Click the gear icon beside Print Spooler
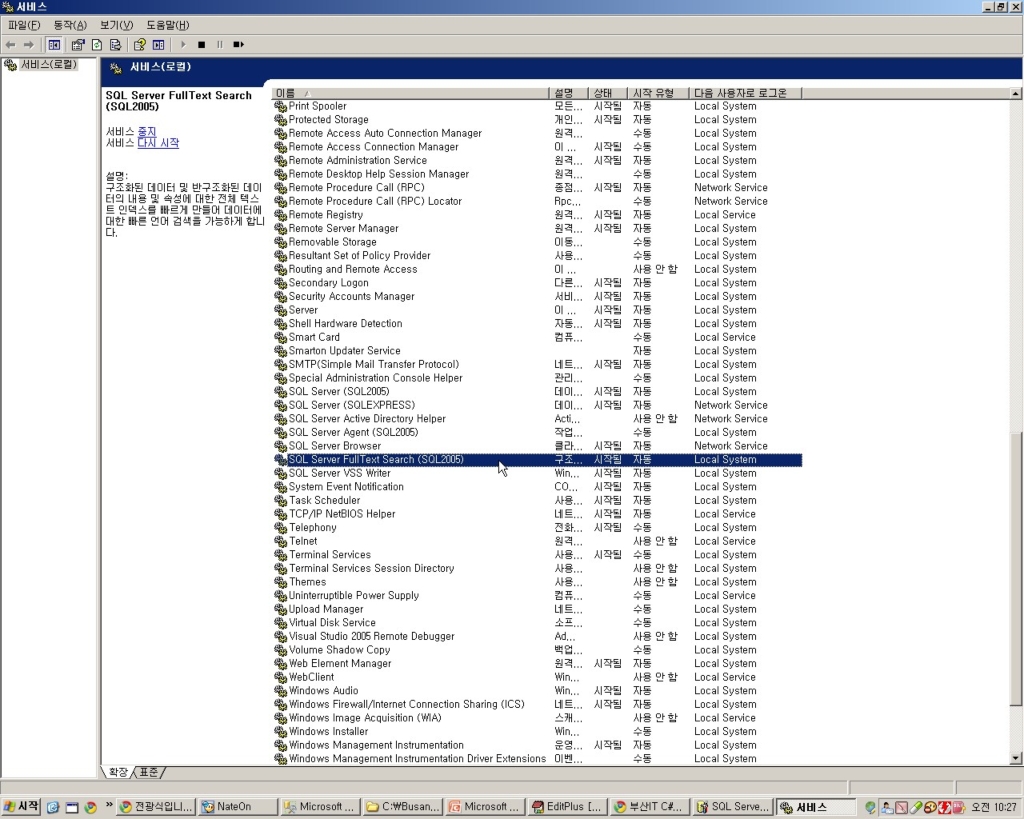Viewport: 1024px width, 819px height. tap(281, 106)
